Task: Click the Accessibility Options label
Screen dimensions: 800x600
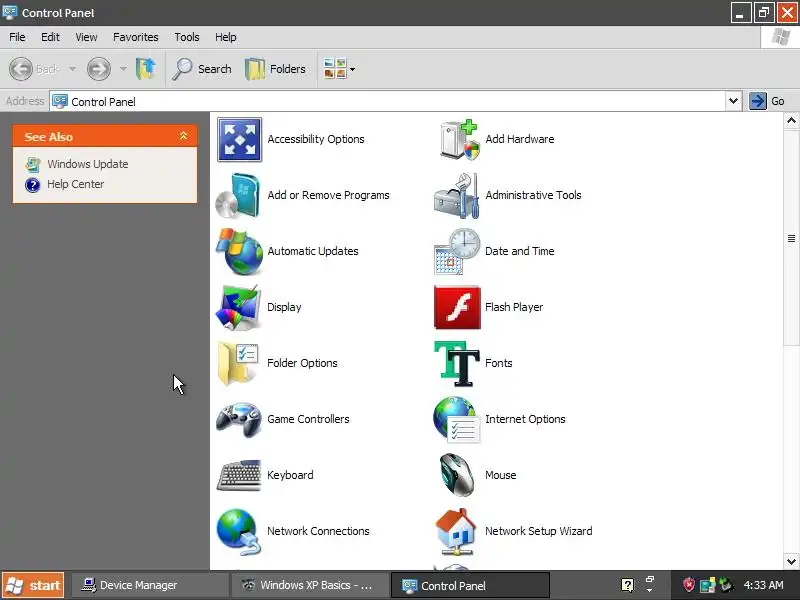Action: click(316, 139)
